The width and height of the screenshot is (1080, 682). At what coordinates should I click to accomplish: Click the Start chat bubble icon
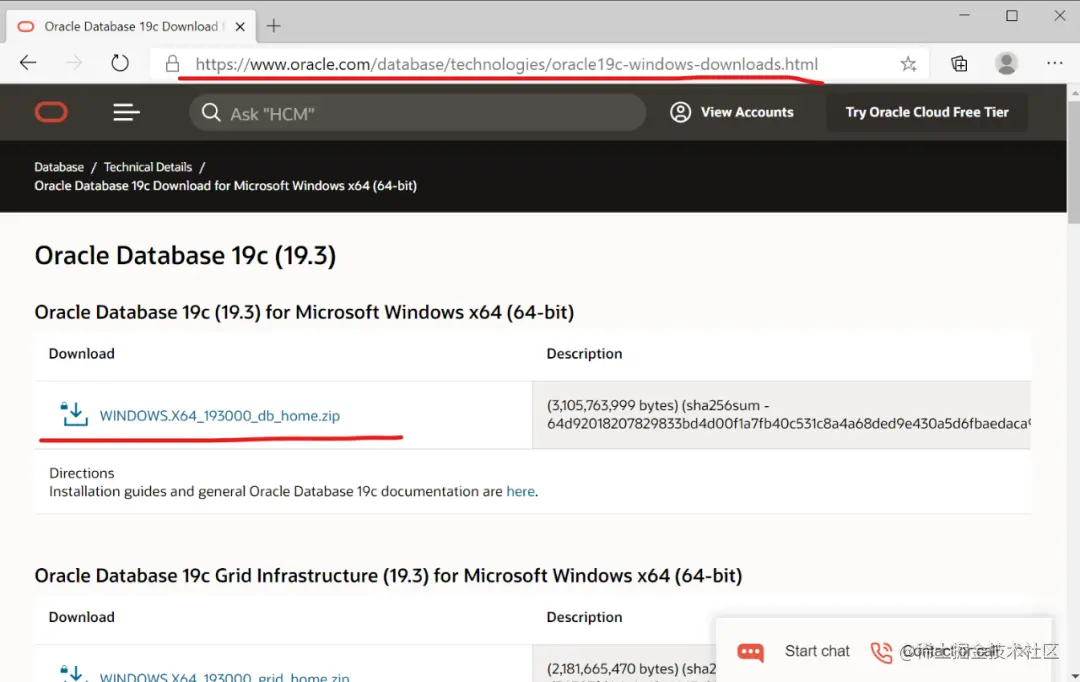click(x=750, y=652)
